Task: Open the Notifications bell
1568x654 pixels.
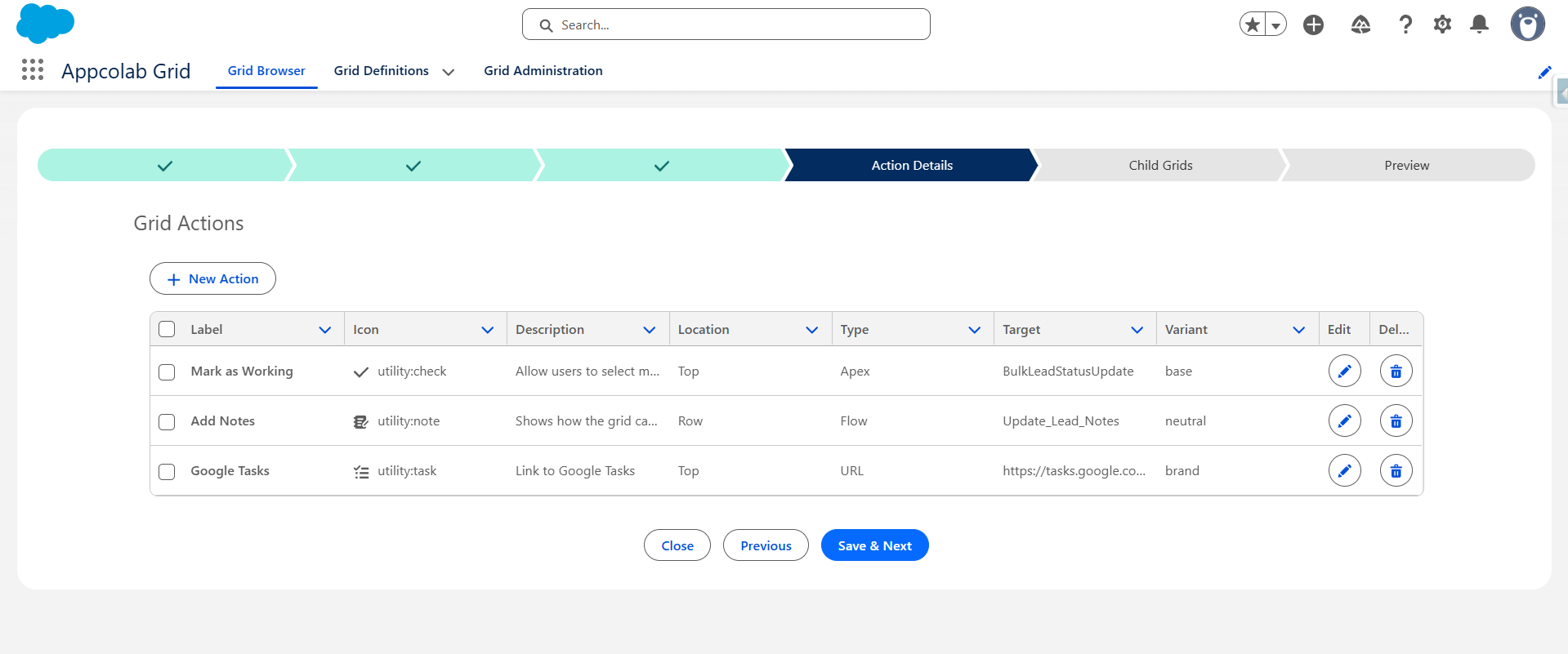Action: (x=1480, y=24)
